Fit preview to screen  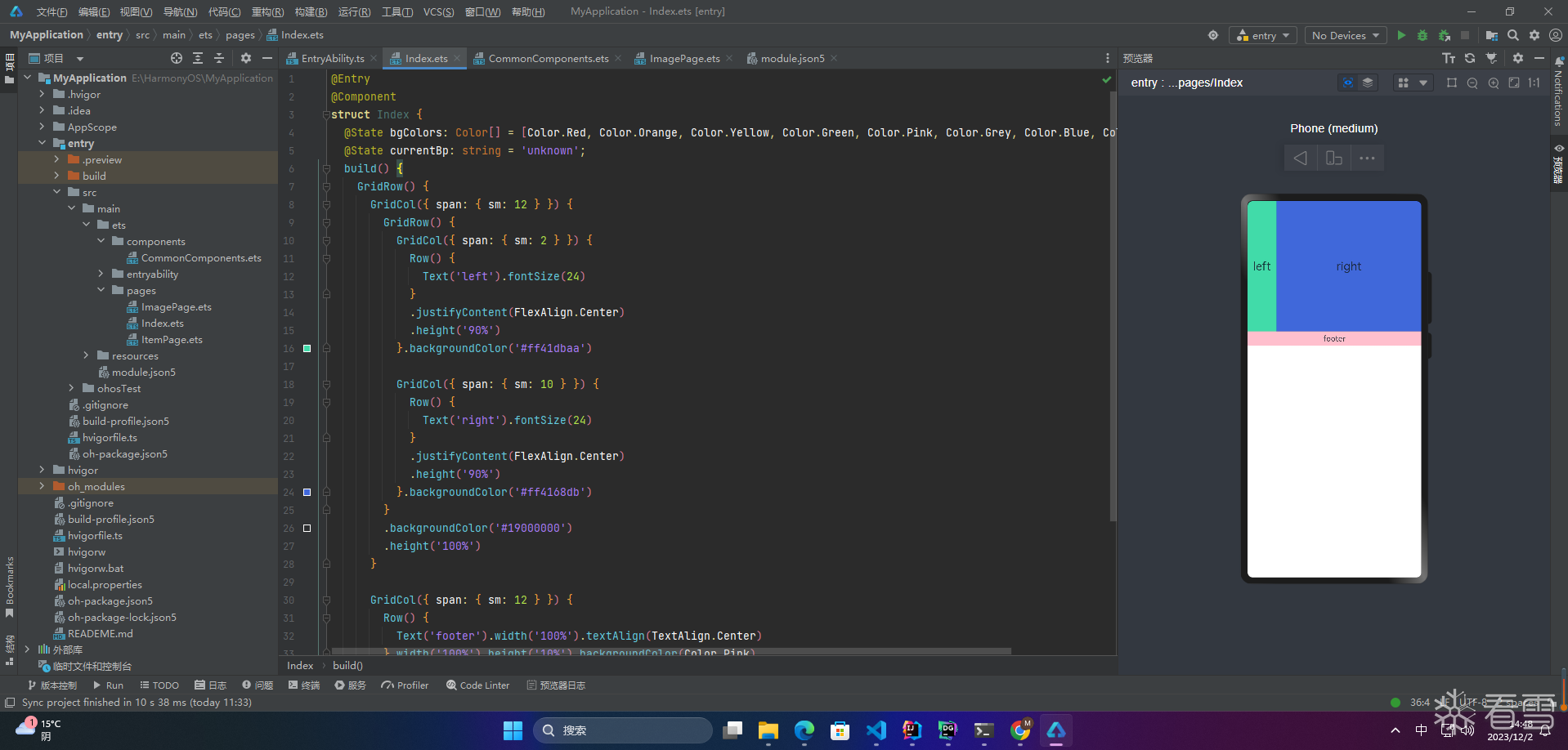[1514, 83]
